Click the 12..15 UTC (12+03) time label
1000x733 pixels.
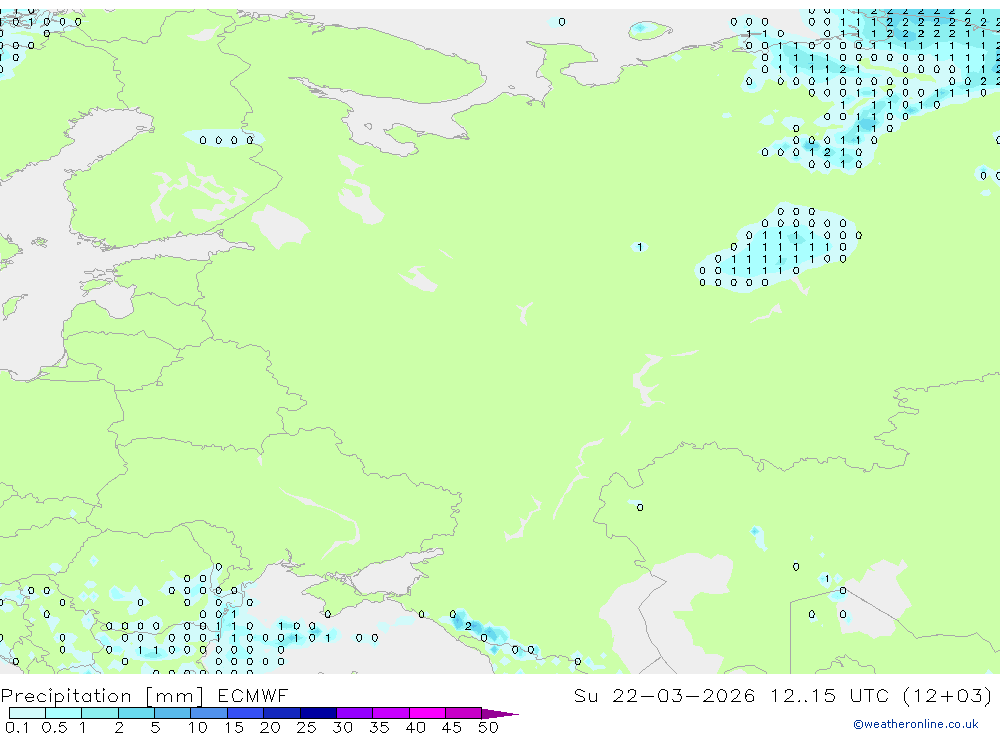pyautogui.click(x=881, y=695)
